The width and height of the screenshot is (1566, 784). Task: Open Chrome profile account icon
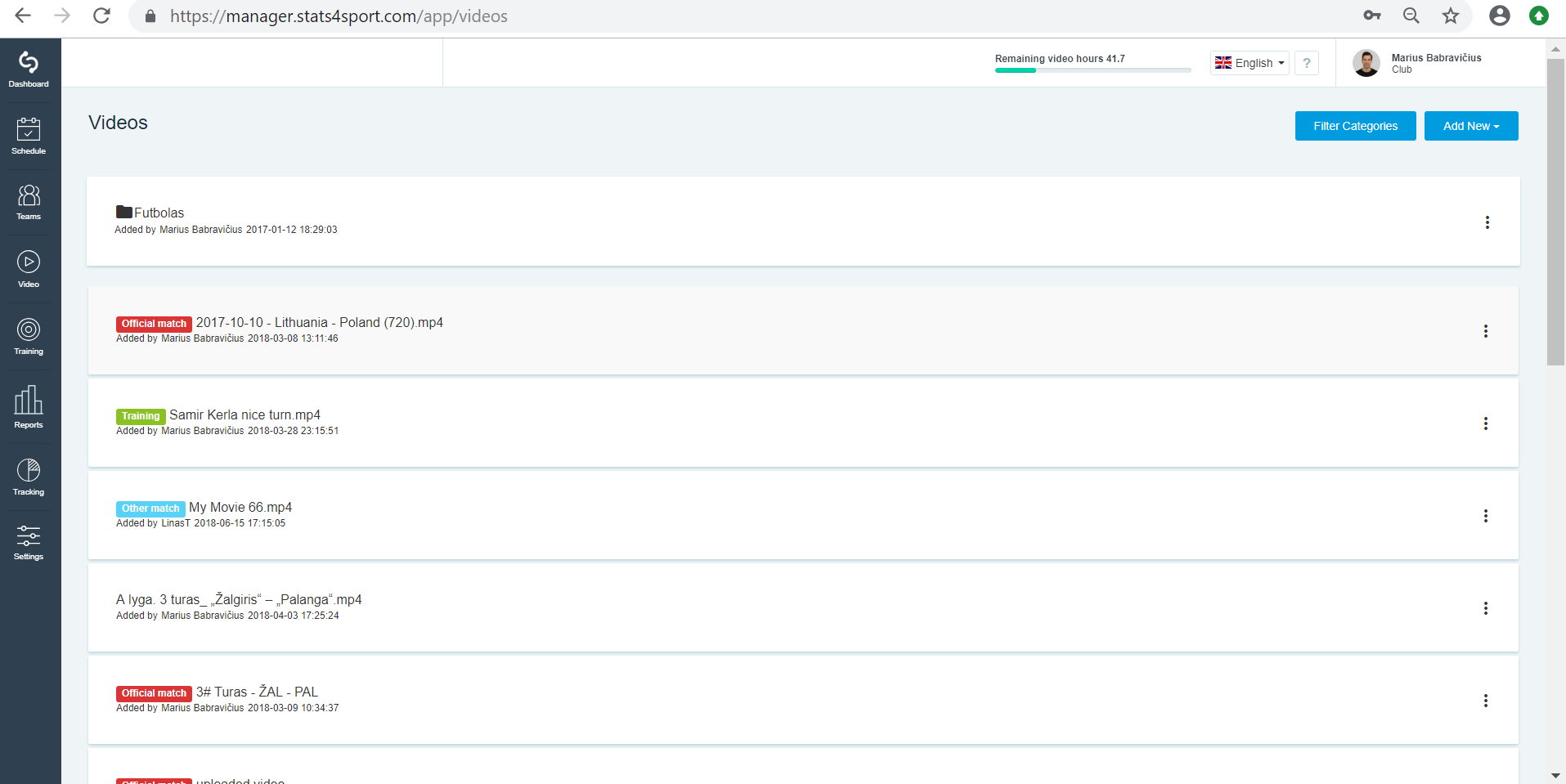coord(1499,16)
